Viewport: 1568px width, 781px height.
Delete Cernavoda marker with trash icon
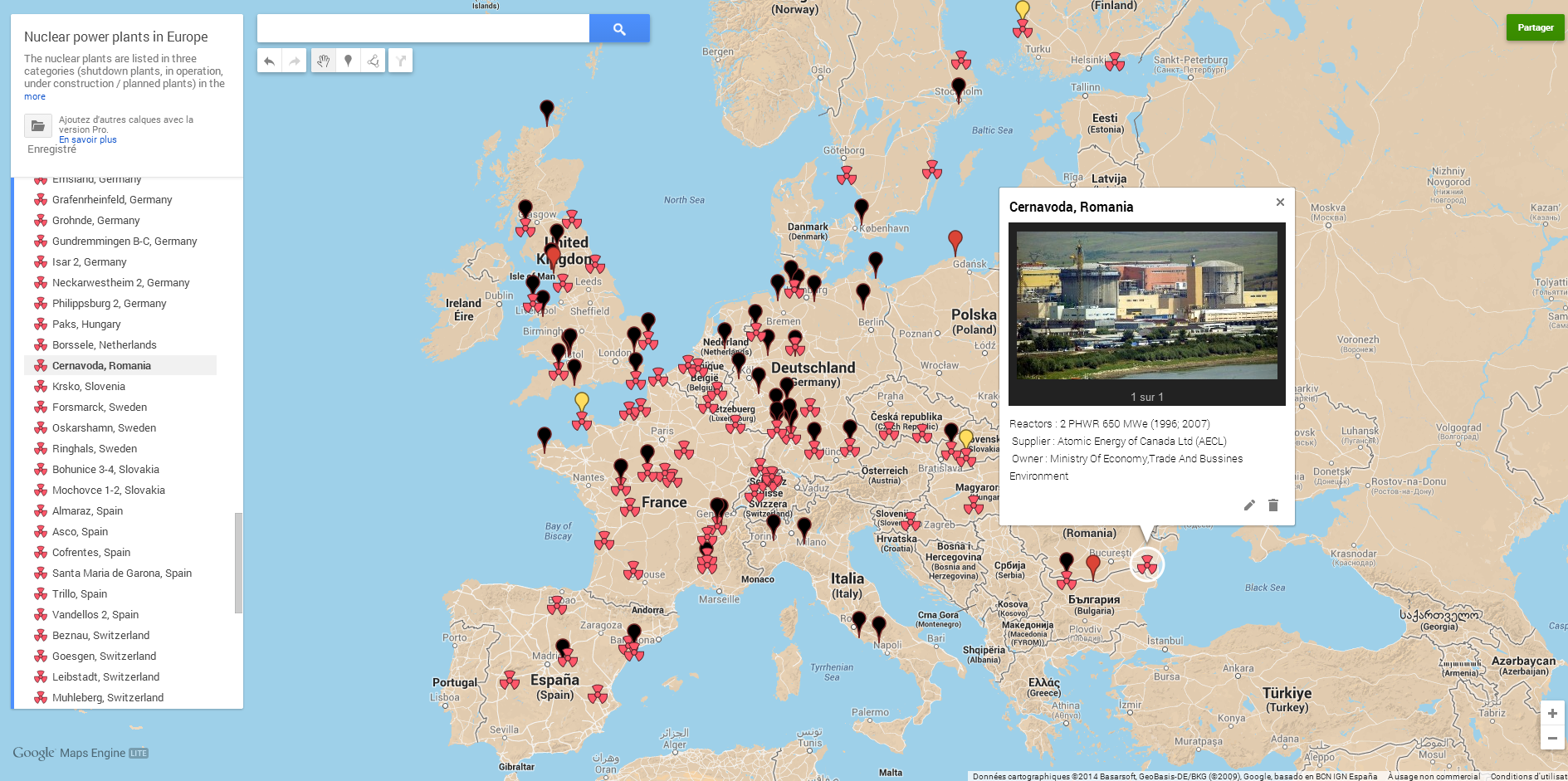click(1273, 505)
